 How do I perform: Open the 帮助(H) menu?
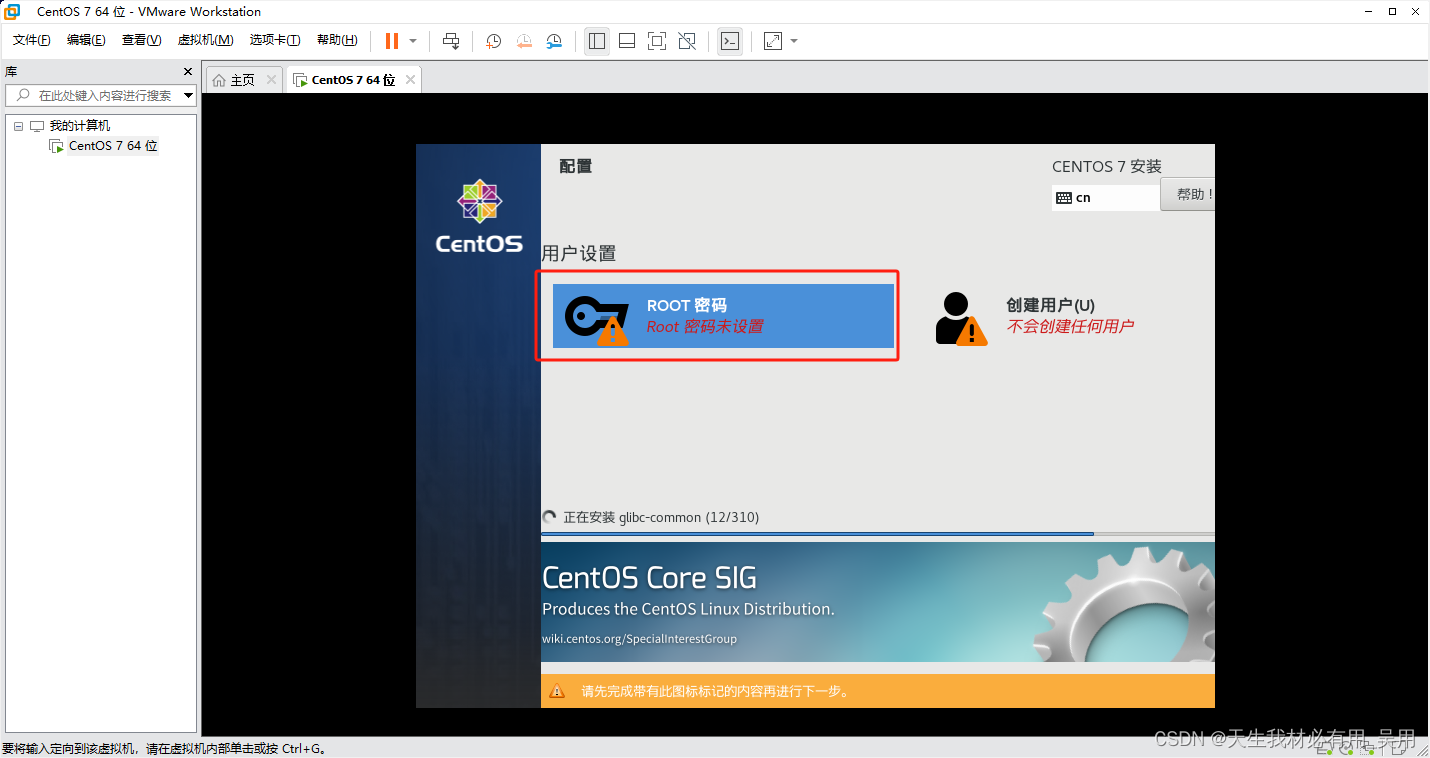(337, 40)
